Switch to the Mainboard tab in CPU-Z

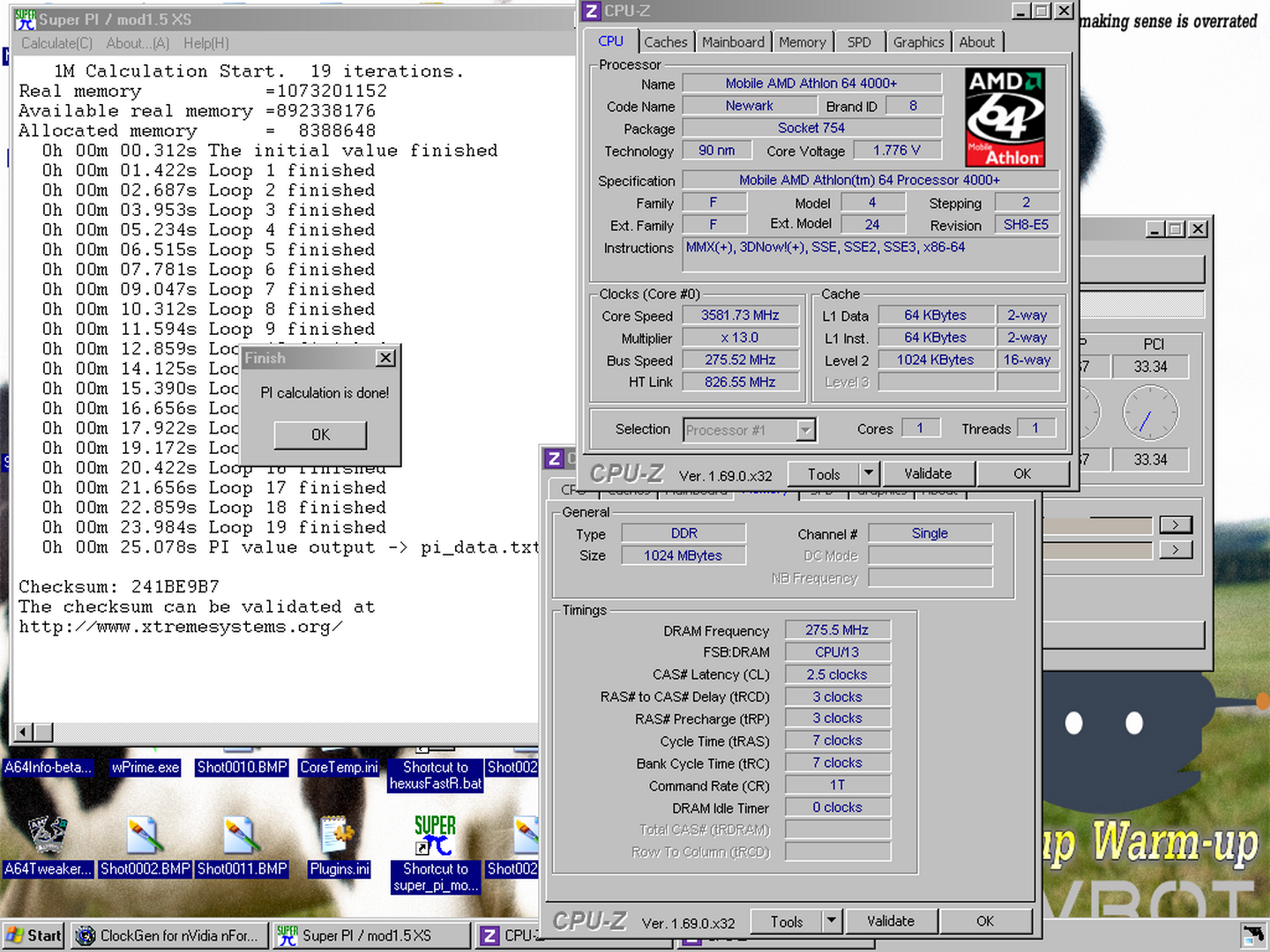[x=733, y=42]
